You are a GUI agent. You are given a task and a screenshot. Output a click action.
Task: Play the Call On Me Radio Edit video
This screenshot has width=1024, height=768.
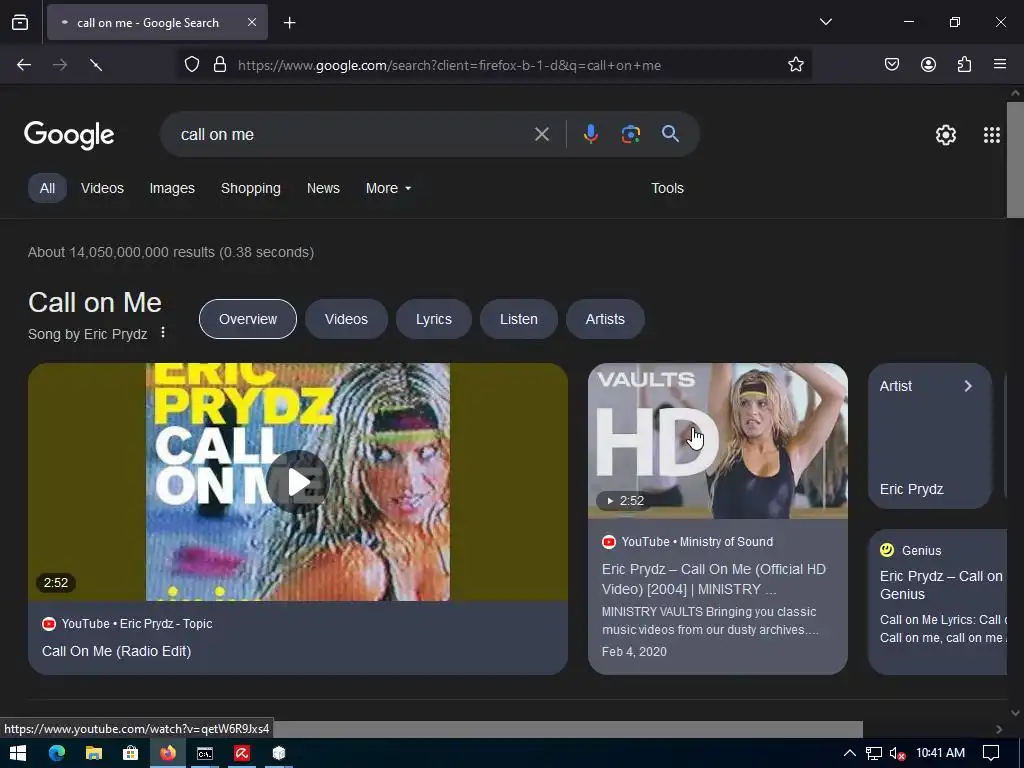pos(298,482)
